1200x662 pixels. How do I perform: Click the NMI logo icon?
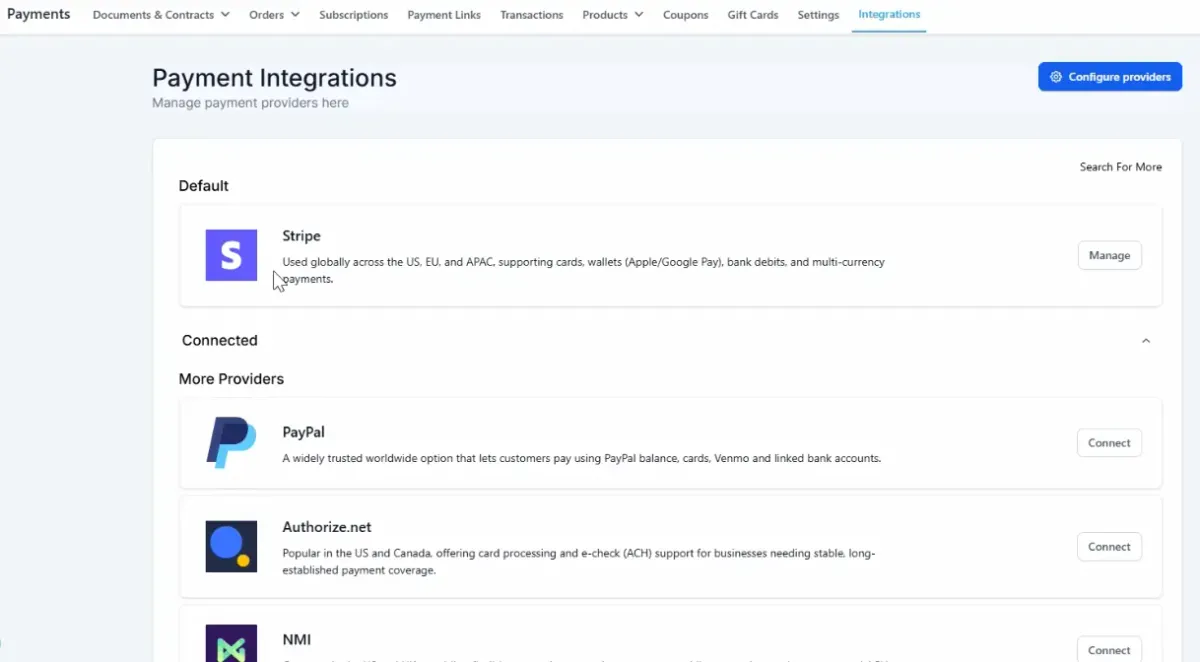point(231,643)
